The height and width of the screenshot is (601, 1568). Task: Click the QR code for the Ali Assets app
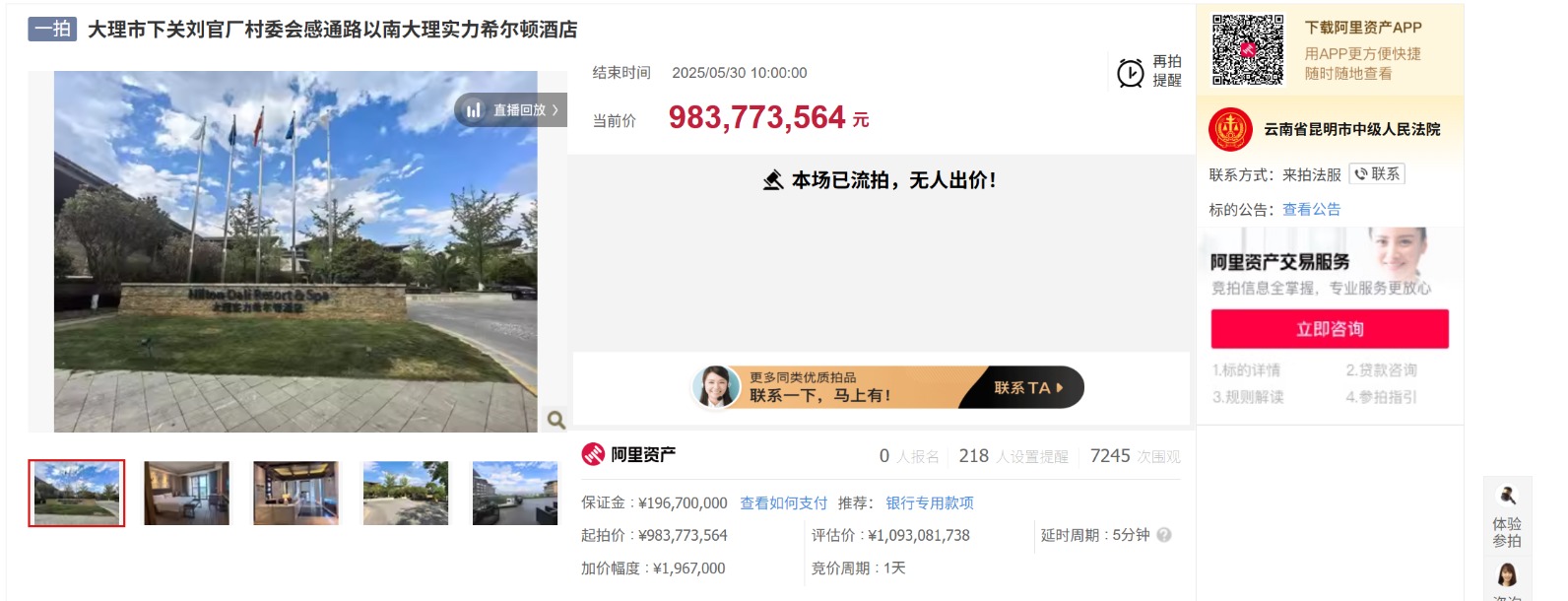1248,49
